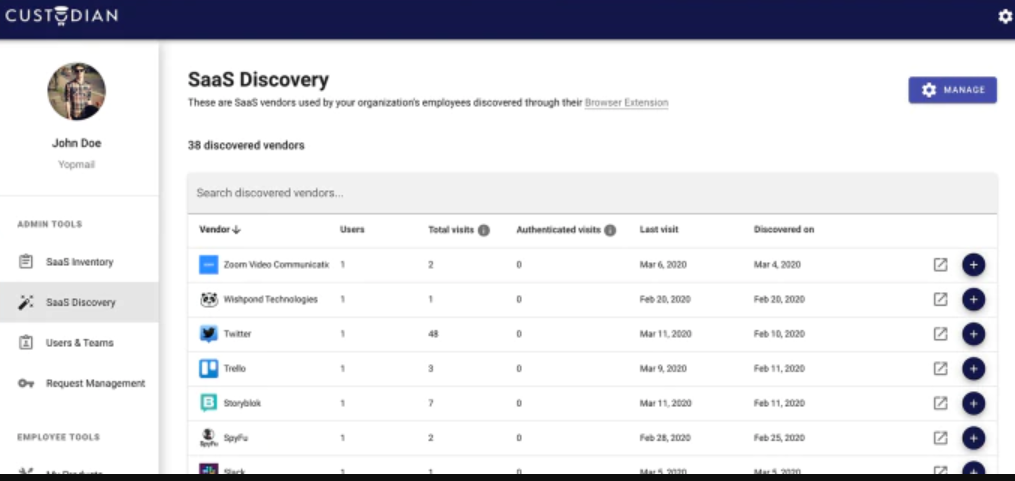Add Storyblok with plus button

coord(974,403)
